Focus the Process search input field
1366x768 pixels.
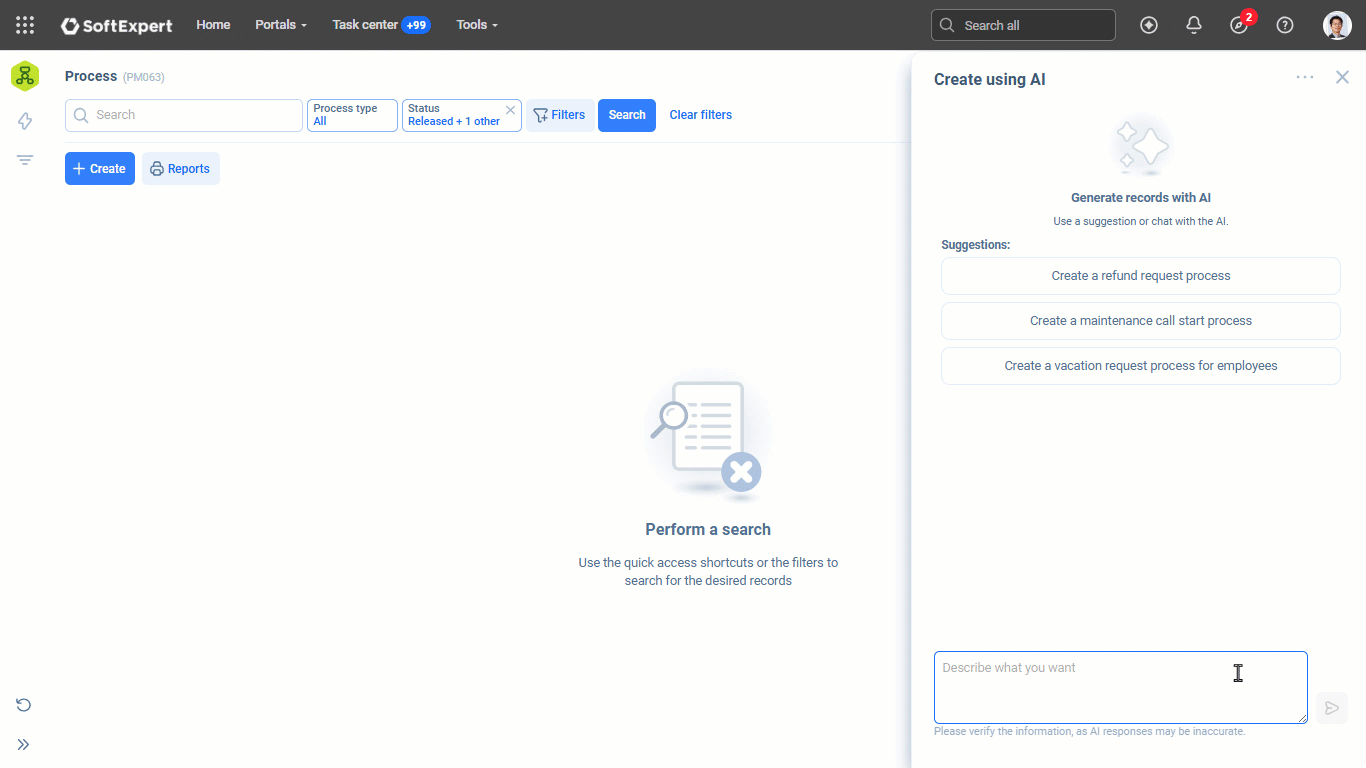(x=184, y=115)
